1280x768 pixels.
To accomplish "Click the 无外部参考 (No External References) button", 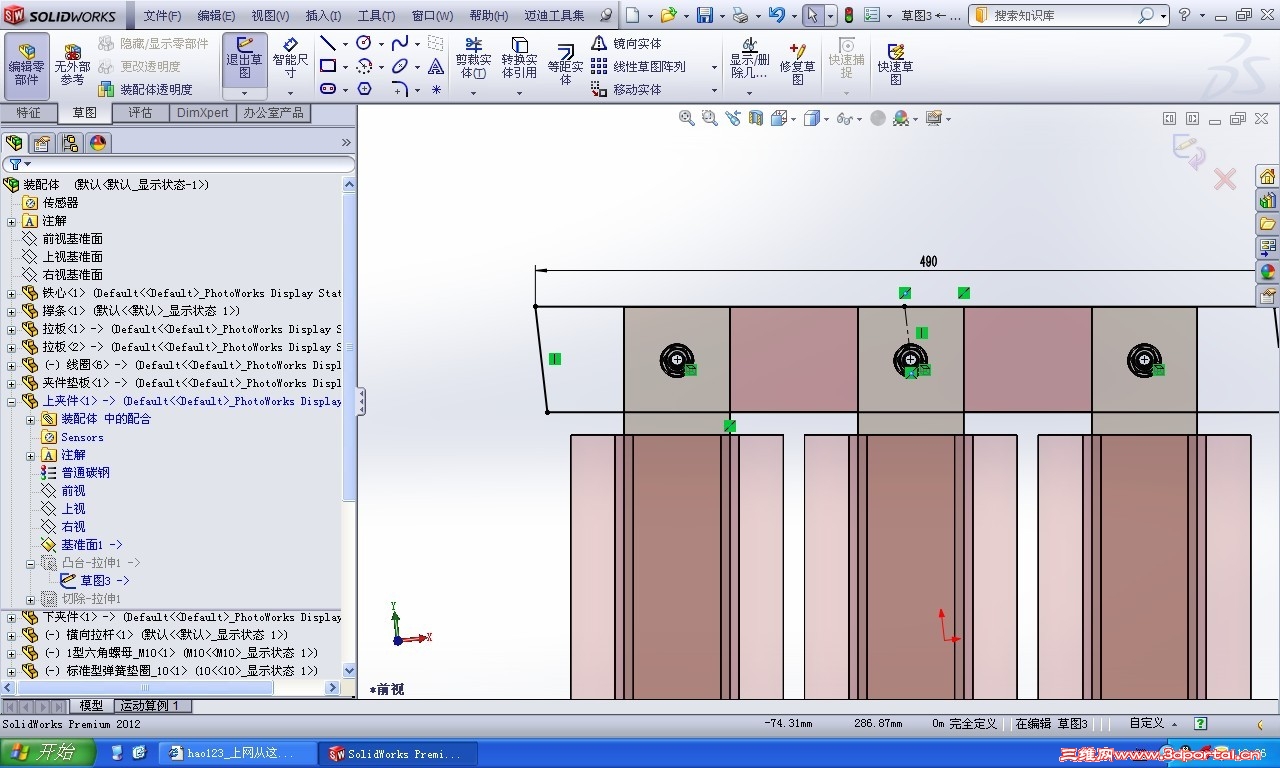I will [72, 65].
